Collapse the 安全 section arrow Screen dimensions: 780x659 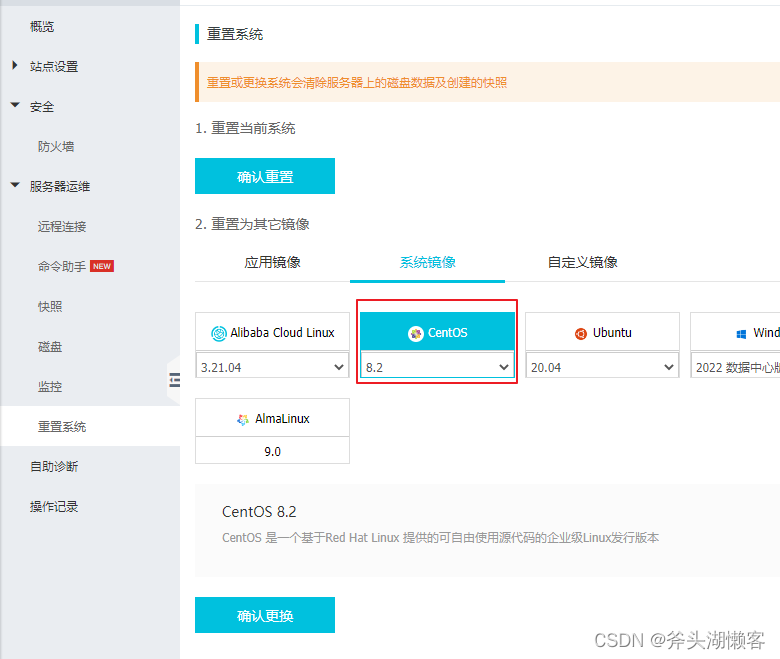pyautogui.click(x=15, y=105)
